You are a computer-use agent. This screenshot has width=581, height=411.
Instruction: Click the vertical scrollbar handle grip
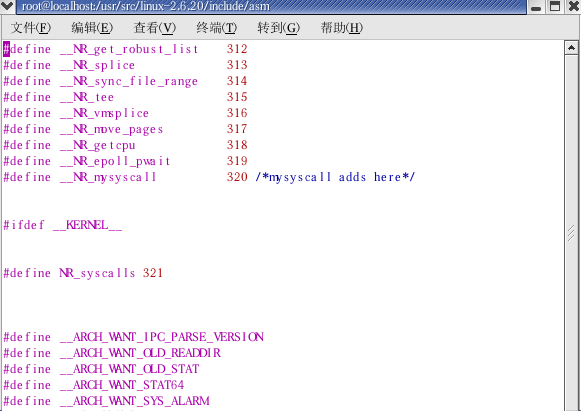tap(571, 233)
